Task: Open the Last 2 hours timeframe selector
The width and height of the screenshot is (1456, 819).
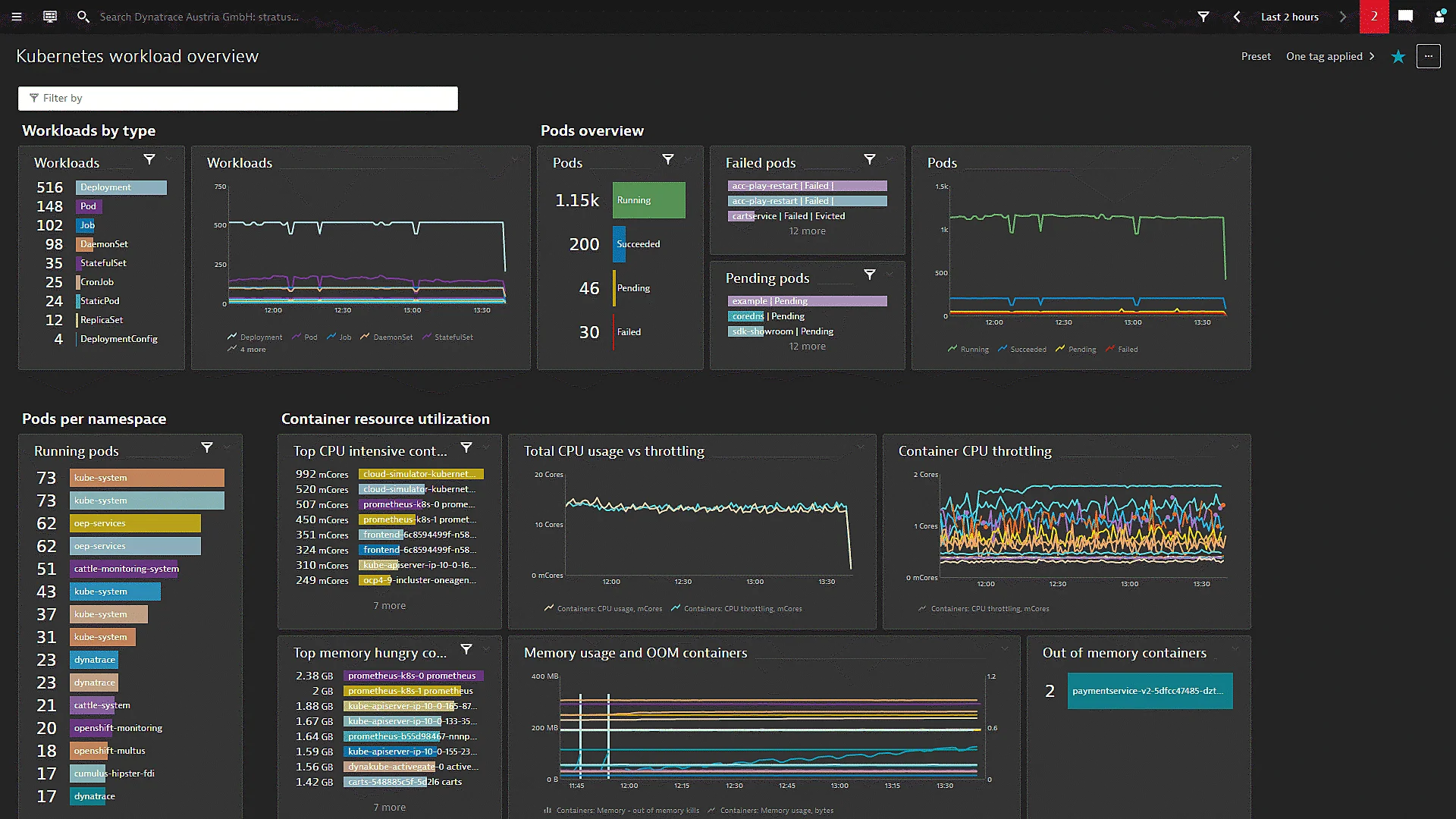Action: tap(1289, 17)
